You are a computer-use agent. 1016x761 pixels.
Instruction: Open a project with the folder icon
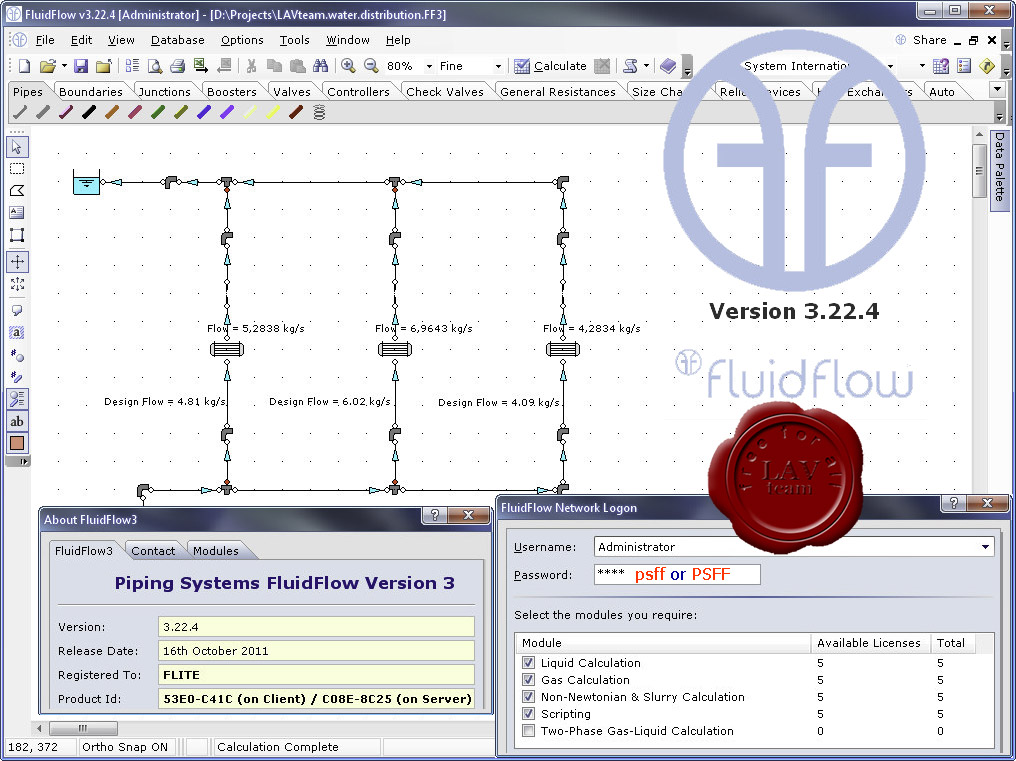[47, 66]
